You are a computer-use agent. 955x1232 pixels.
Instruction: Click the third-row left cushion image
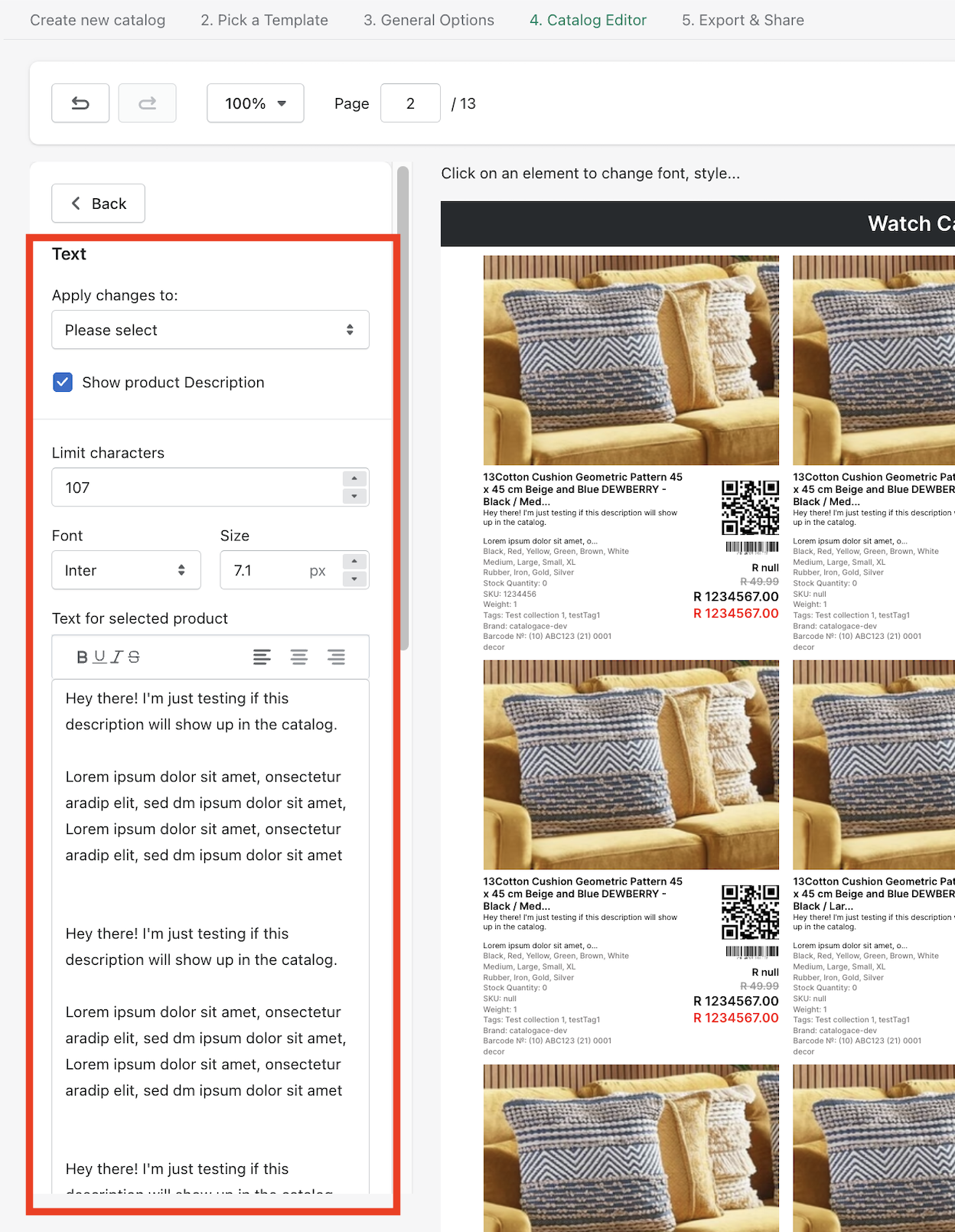631,1148
